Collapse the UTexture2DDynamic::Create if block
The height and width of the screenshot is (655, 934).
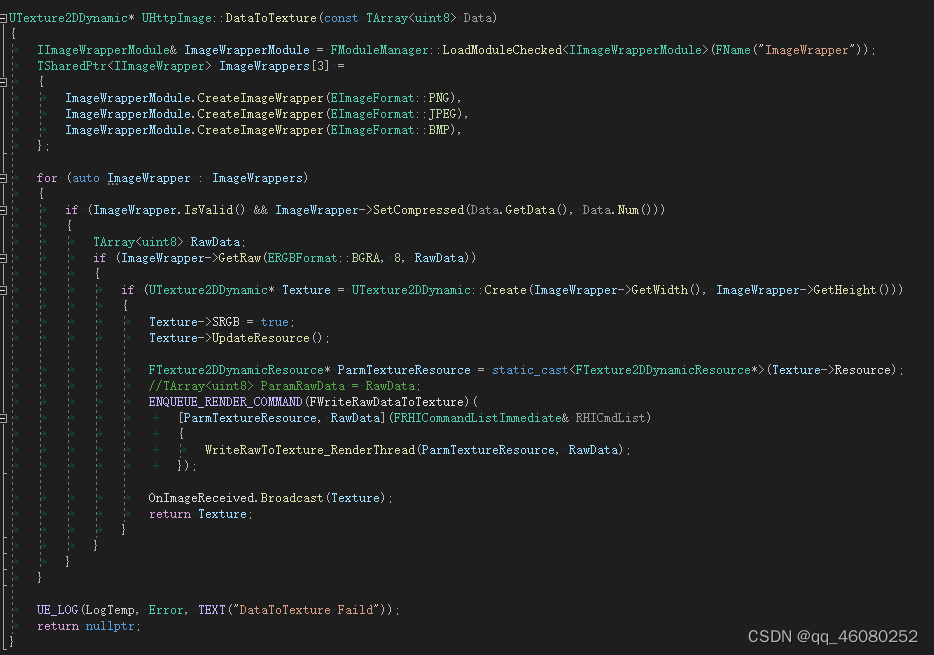pos(6,290)
